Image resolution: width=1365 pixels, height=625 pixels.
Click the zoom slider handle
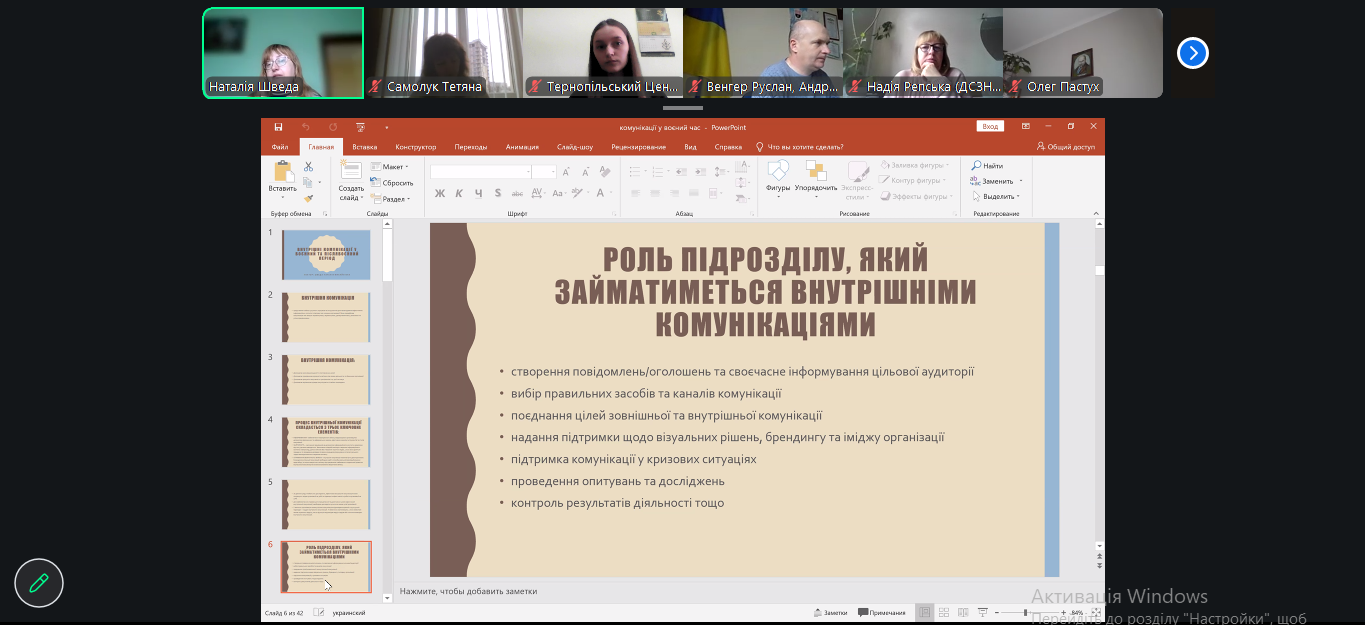point(1025,612)
